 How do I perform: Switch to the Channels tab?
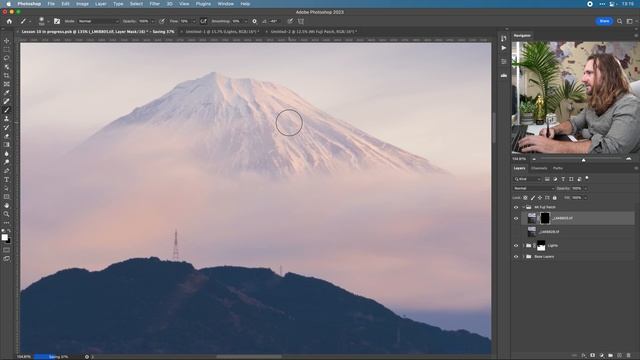539,168
